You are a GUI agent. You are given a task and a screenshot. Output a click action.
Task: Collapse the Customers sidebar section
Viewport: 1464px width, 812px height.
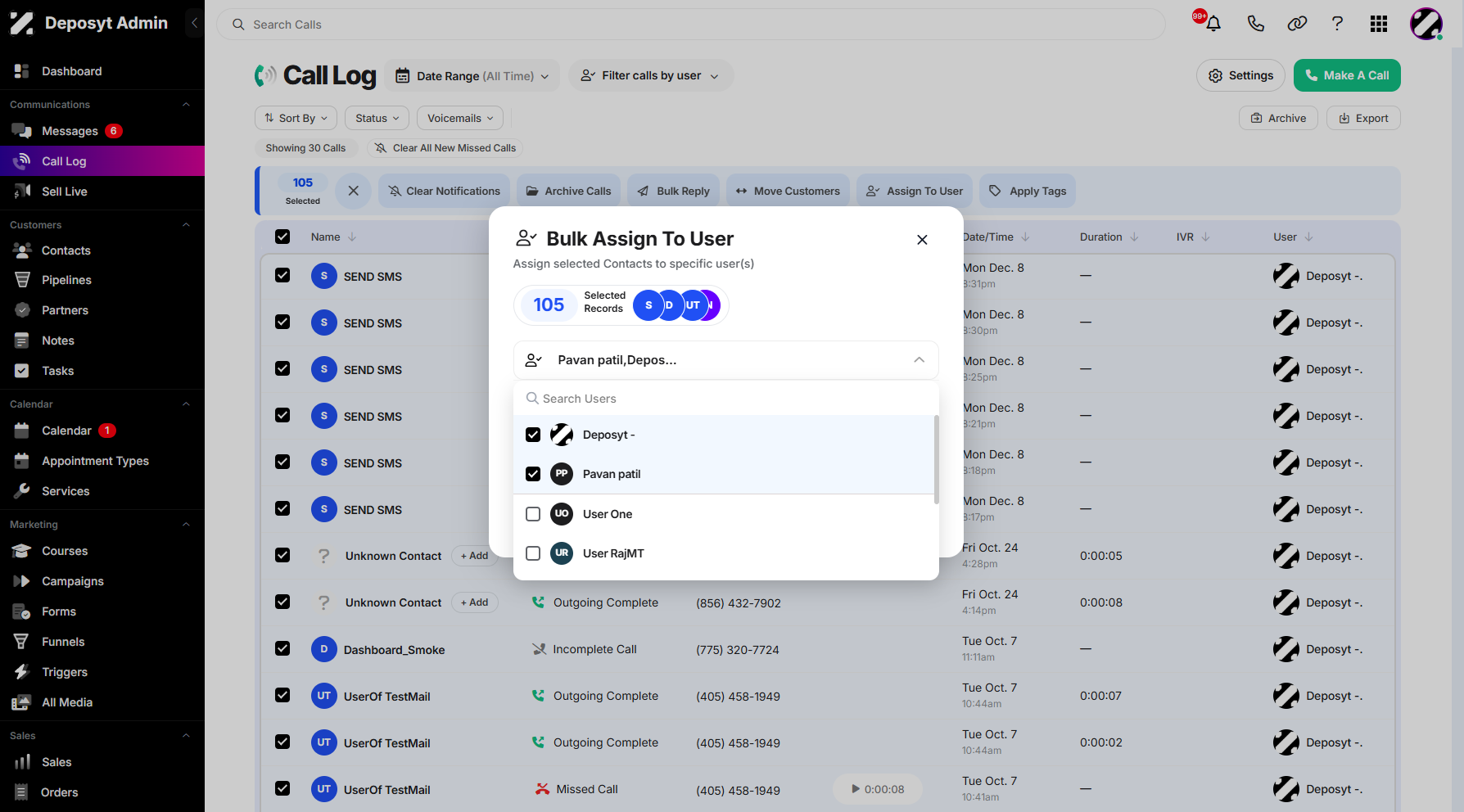[x=186, y=225]
